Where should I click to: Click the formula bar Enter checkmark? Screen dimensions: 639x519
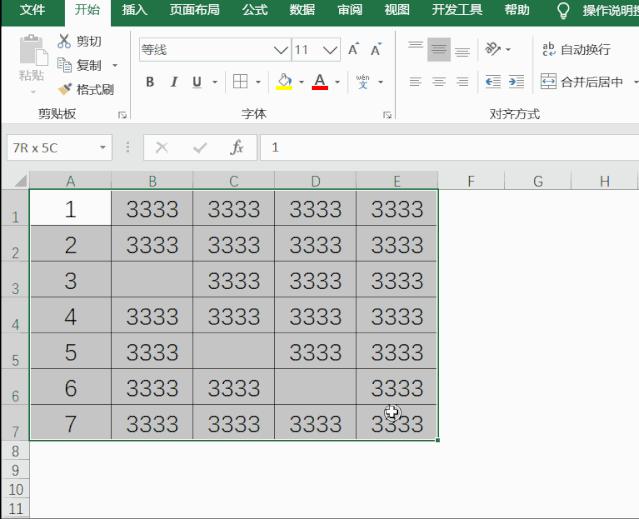pos(200,147)
